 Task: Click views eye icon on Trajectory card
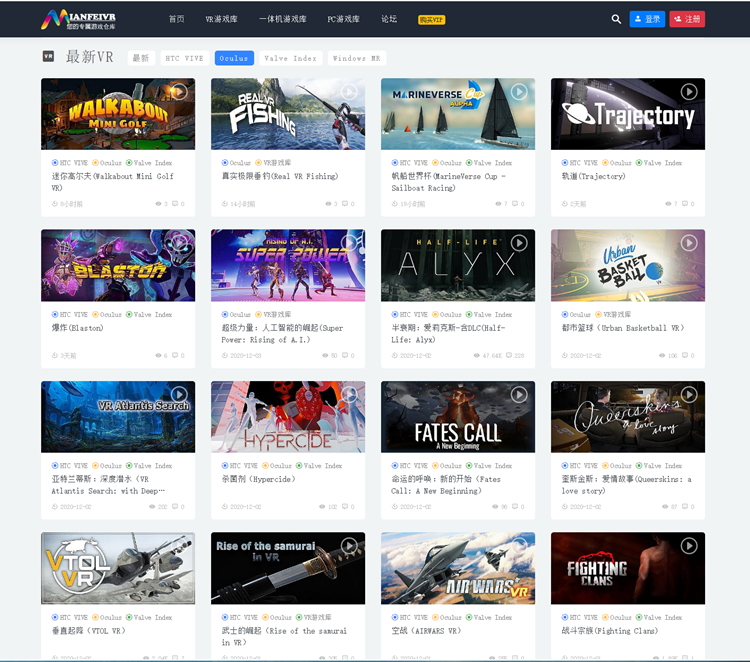[x=668, y=204]
